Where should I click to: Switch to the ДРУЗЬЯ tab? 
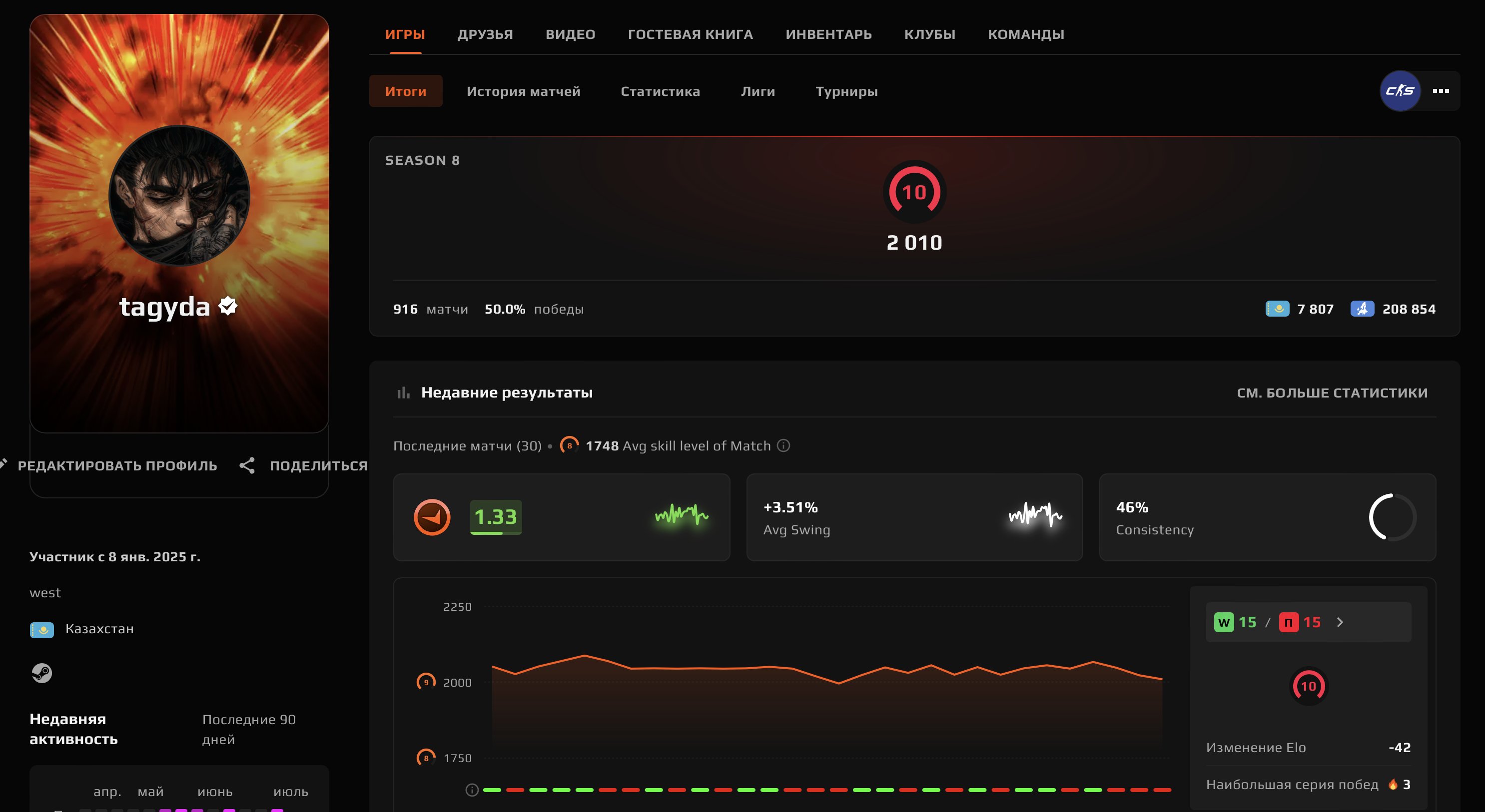coord(485,34)
